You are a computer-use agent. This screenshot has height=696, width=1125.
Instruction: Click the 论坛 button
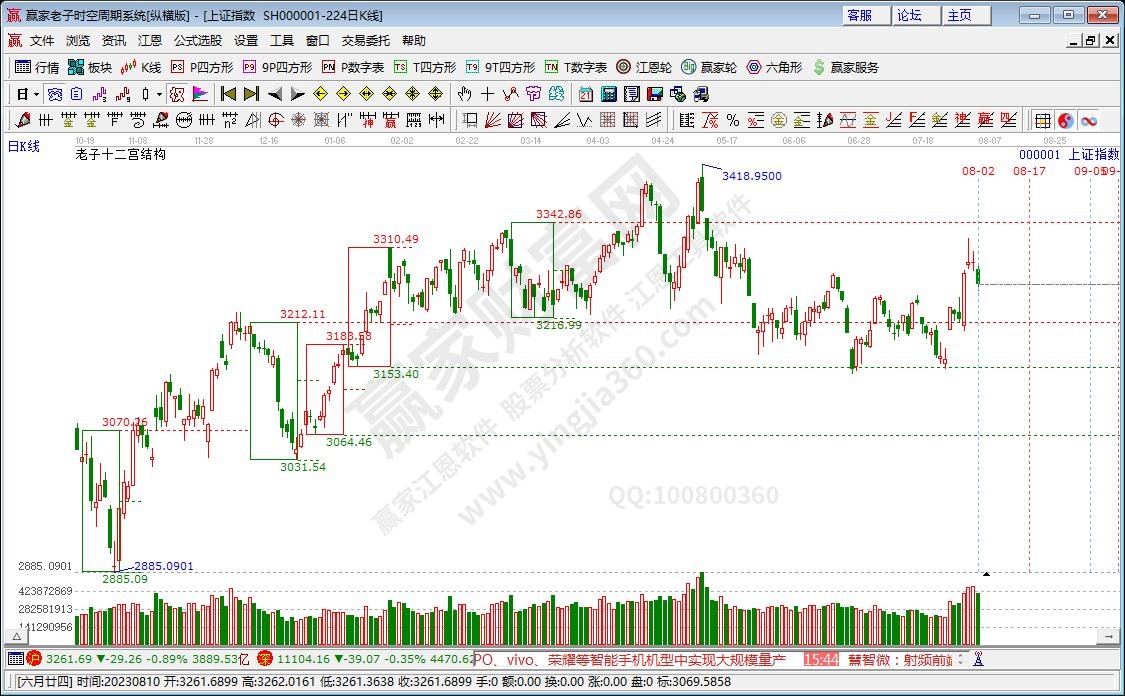pos(909,15)
